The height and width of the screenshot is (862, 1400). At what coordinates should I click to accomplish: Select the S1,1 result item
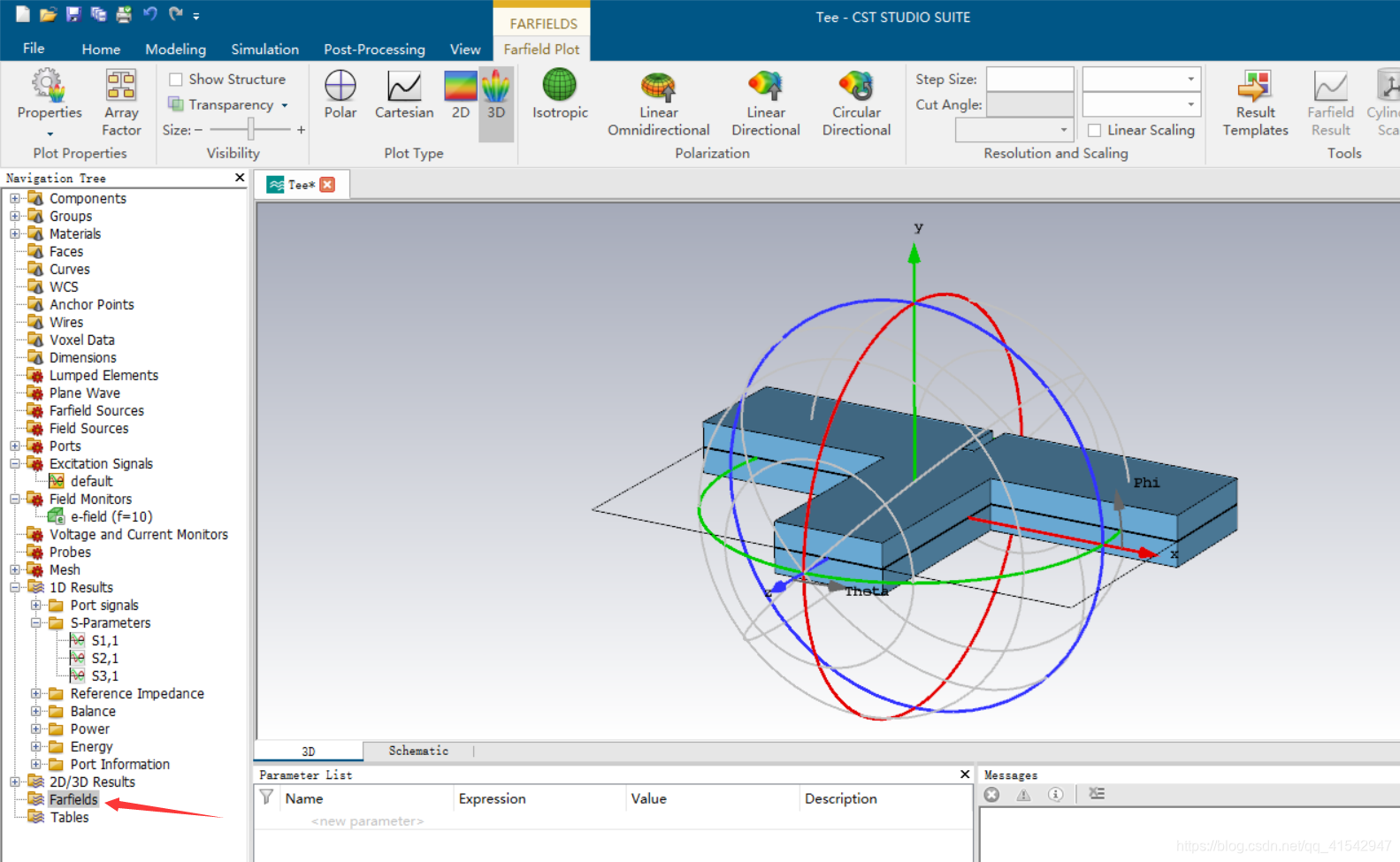pos(104,640)
